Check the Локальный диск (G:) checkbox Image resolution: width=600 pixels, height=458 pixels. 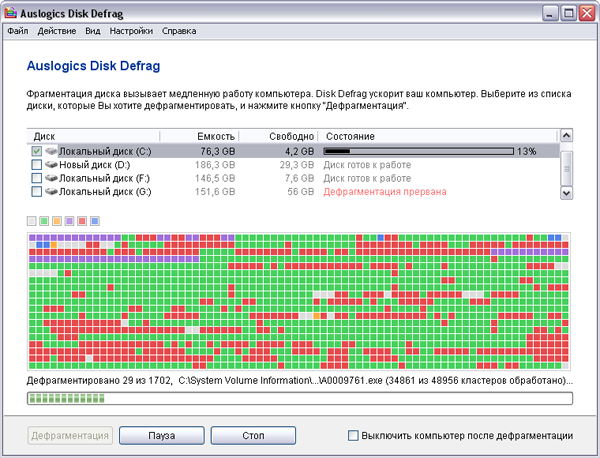[36, 191]
